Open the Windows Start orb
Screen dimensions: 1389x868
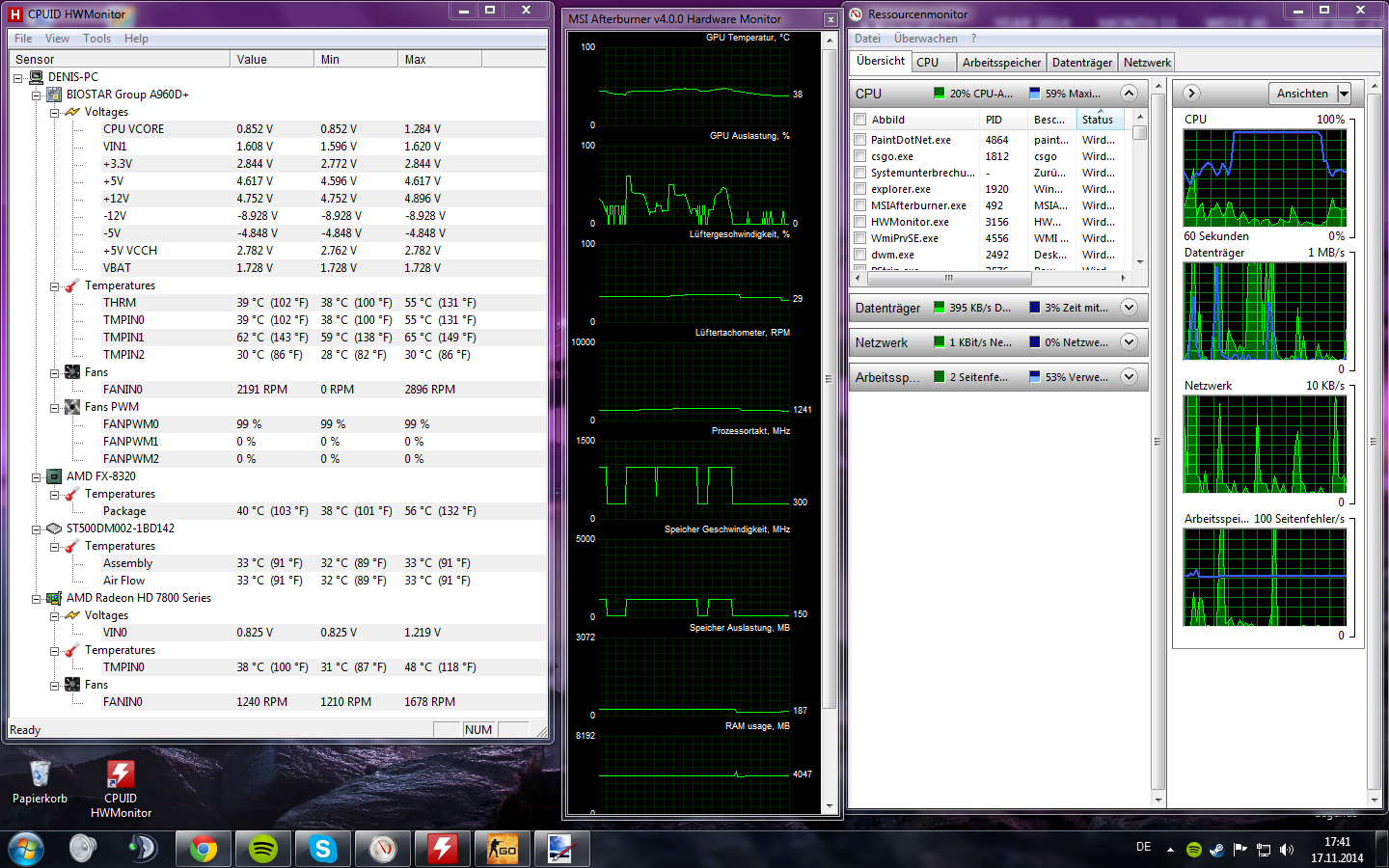(26, 849)
